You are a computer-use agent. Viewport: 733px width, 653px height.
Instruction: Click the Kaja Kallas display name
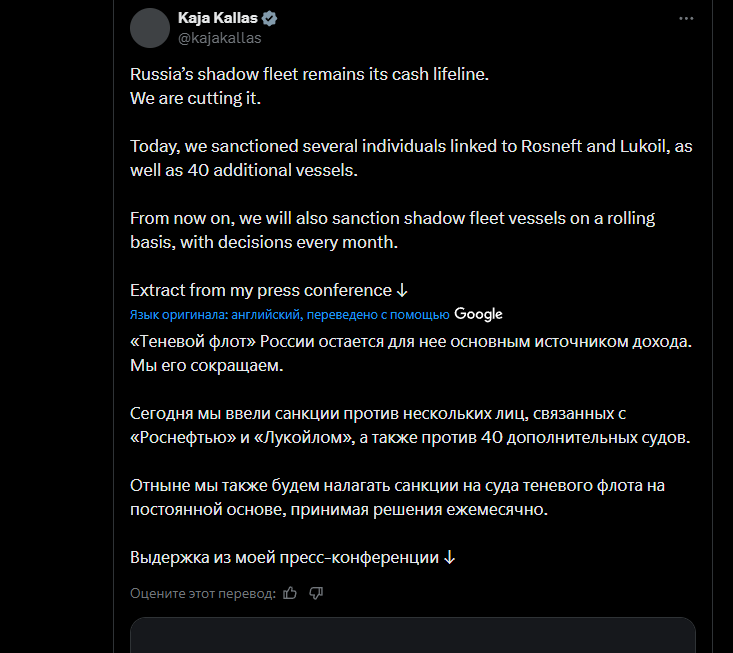coord(217,19)
